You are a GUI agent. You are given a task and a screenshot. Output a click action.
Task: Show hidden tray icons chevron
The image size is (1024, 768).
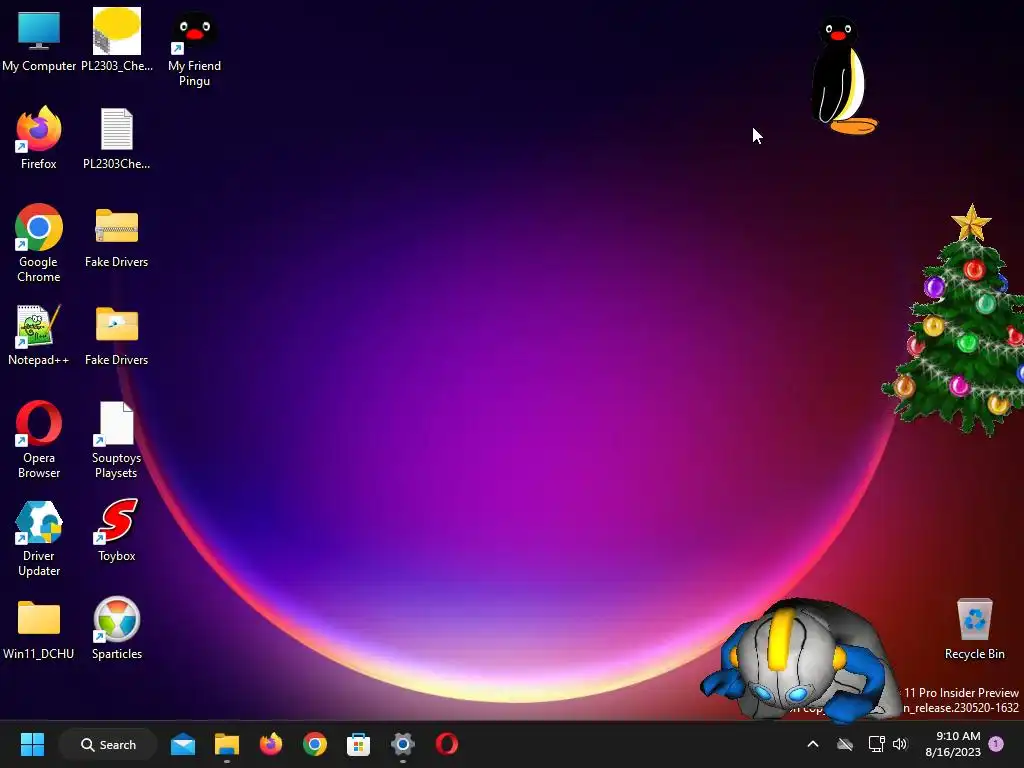click(813, 744)
